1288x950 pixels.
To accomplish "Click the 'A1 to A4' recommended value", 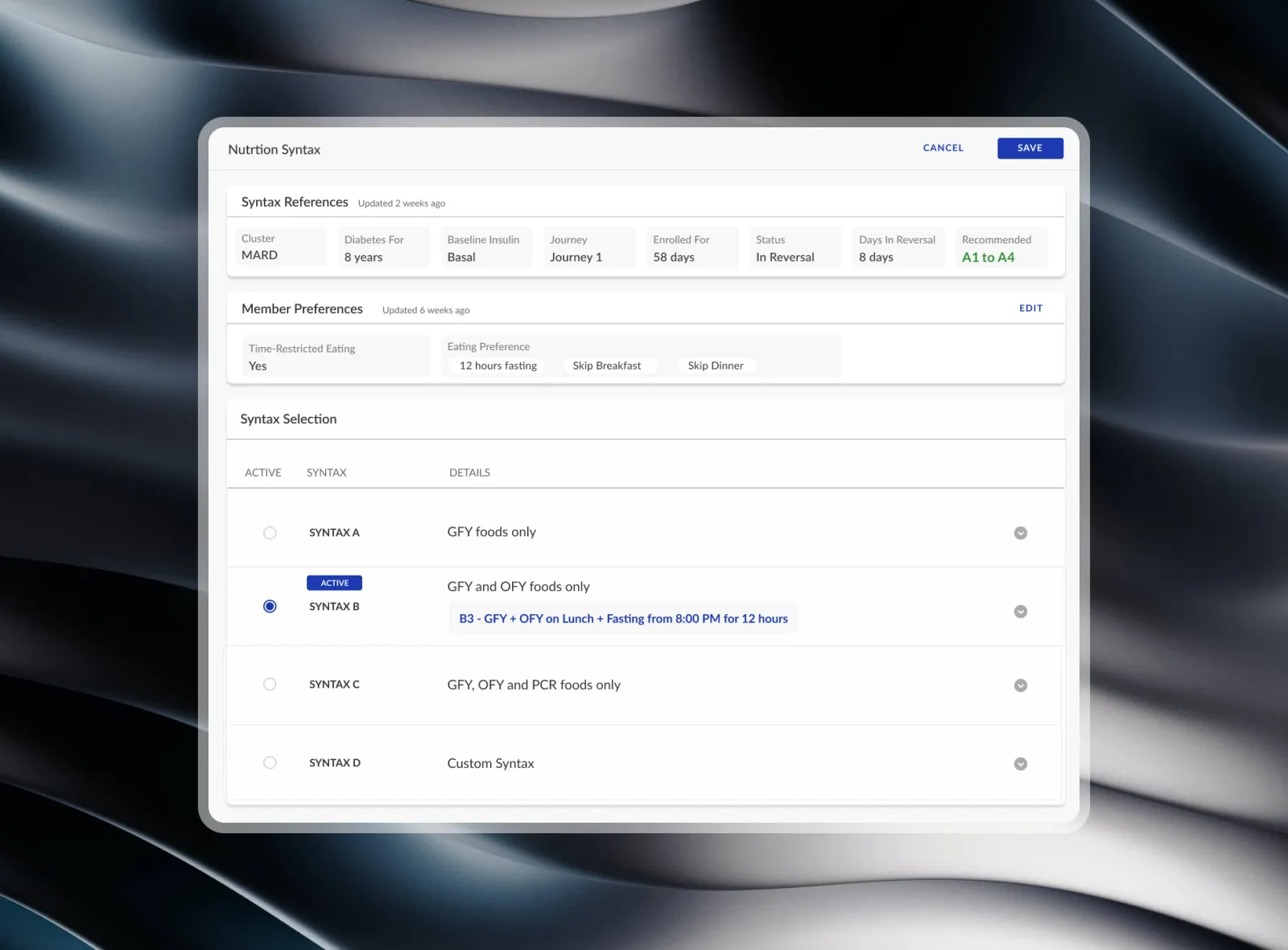I will (x=989, y=258).
